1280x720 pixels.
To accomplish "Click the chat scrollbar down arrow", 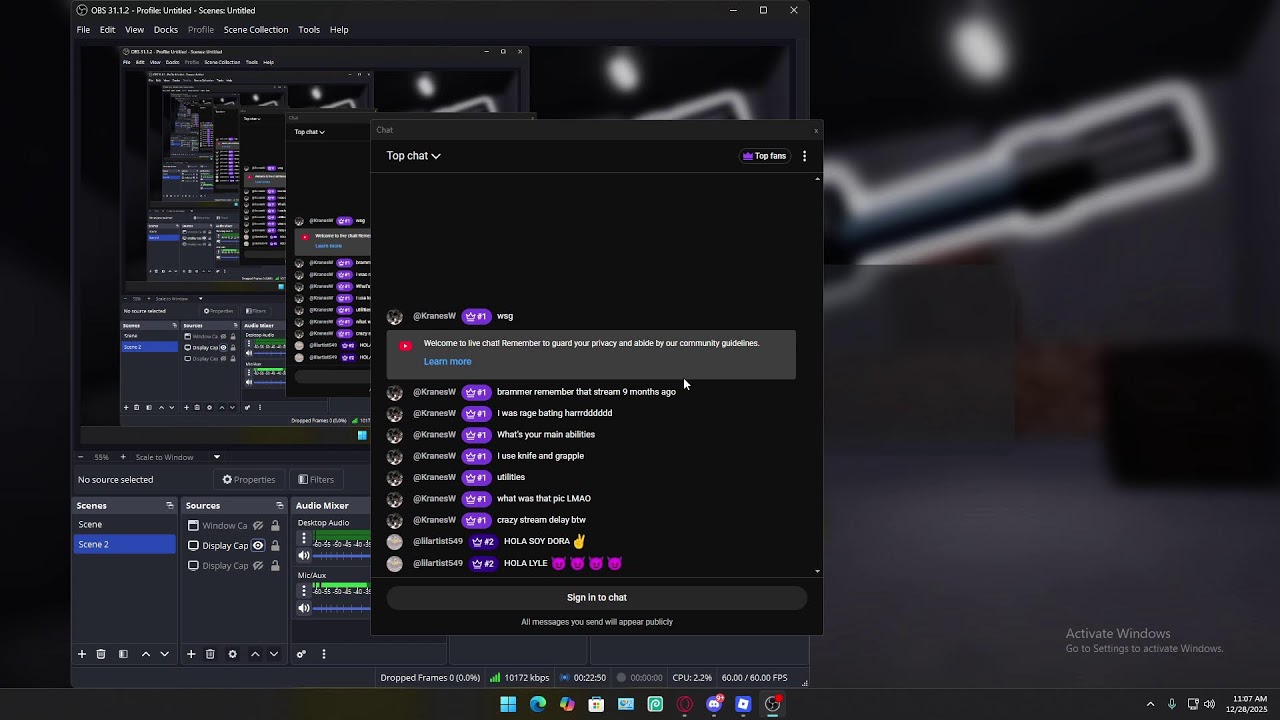I will coord(818,572).
